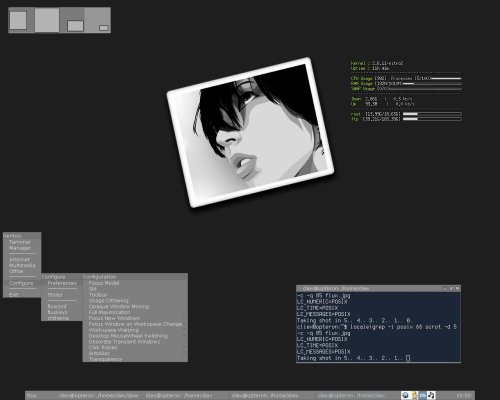Open the Multimedia submenu
The image size is (500, 400).
tap(22, 265)
